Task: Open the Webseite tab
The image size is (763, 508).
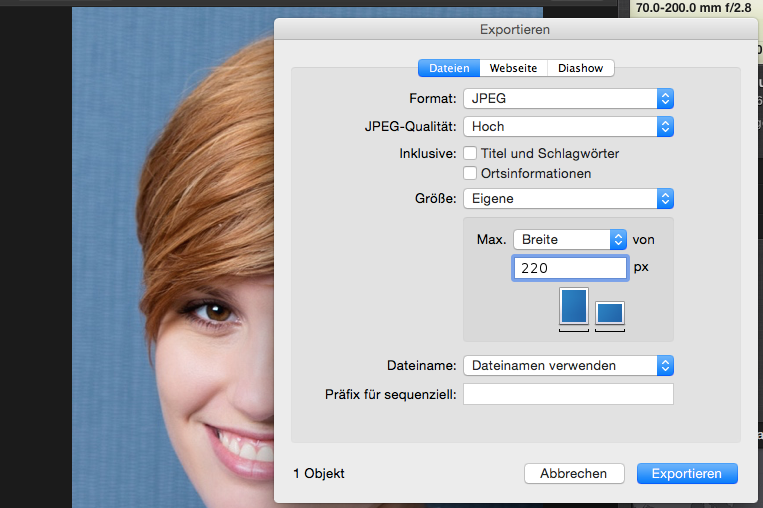Action: click(513, 68)
